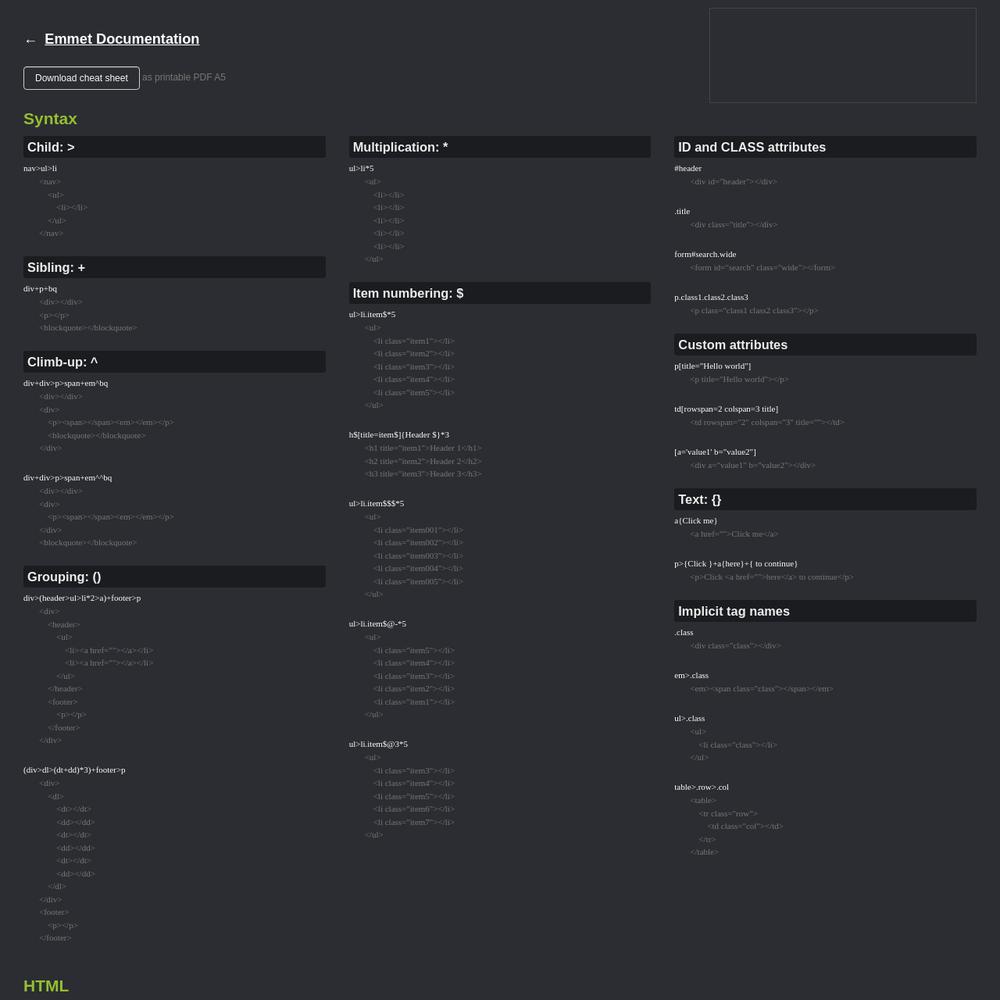Image resolution: width=1000 pixels, height=1000 pixels.
Task: Select the p.class1.class2.class3 abbreviation
Action: [711, 297]
